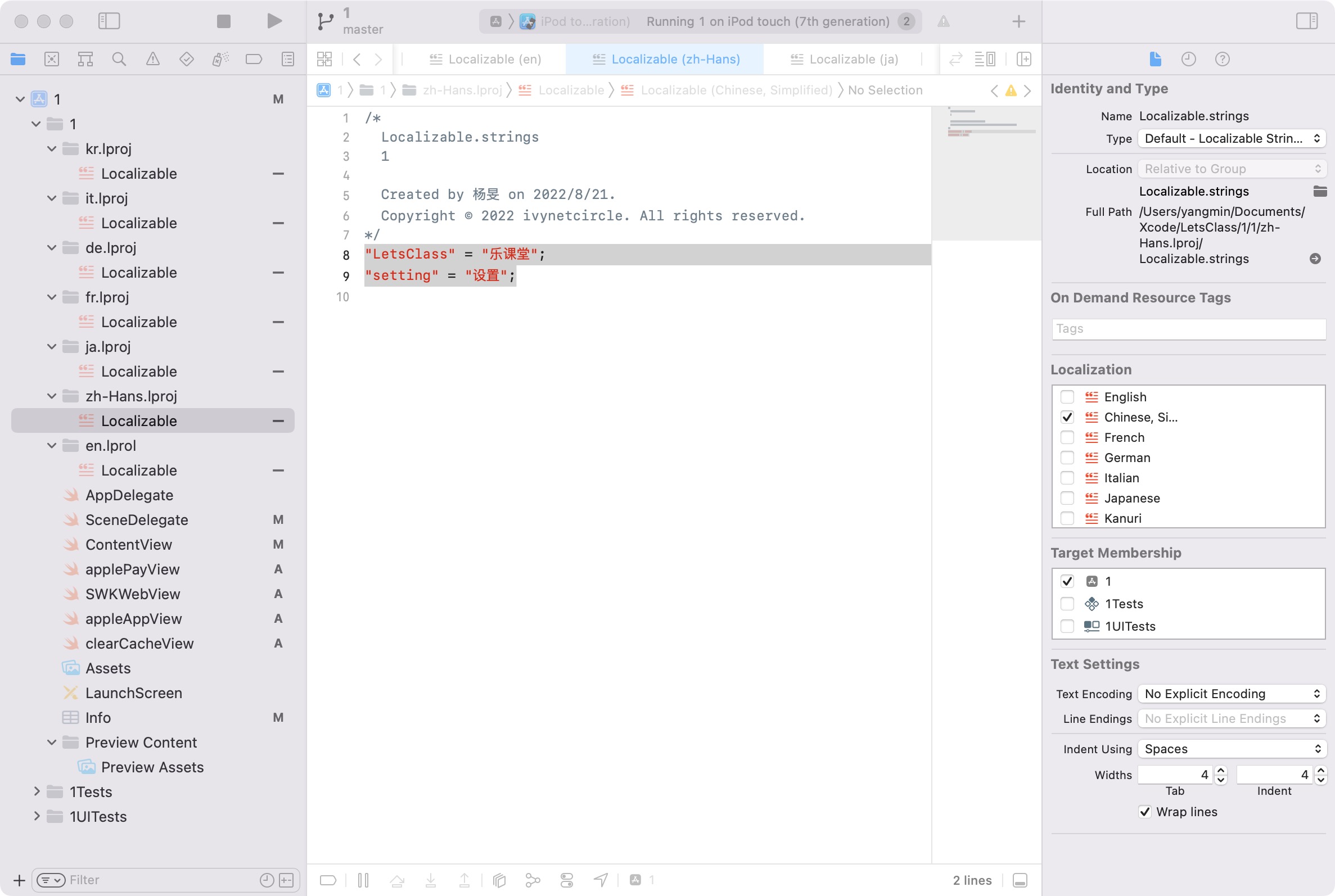The width and height of the screenshot is (1335, 896).
Task: Increase the Tab width stepper
Action: pyautogui.click(x=1221, y=770)
